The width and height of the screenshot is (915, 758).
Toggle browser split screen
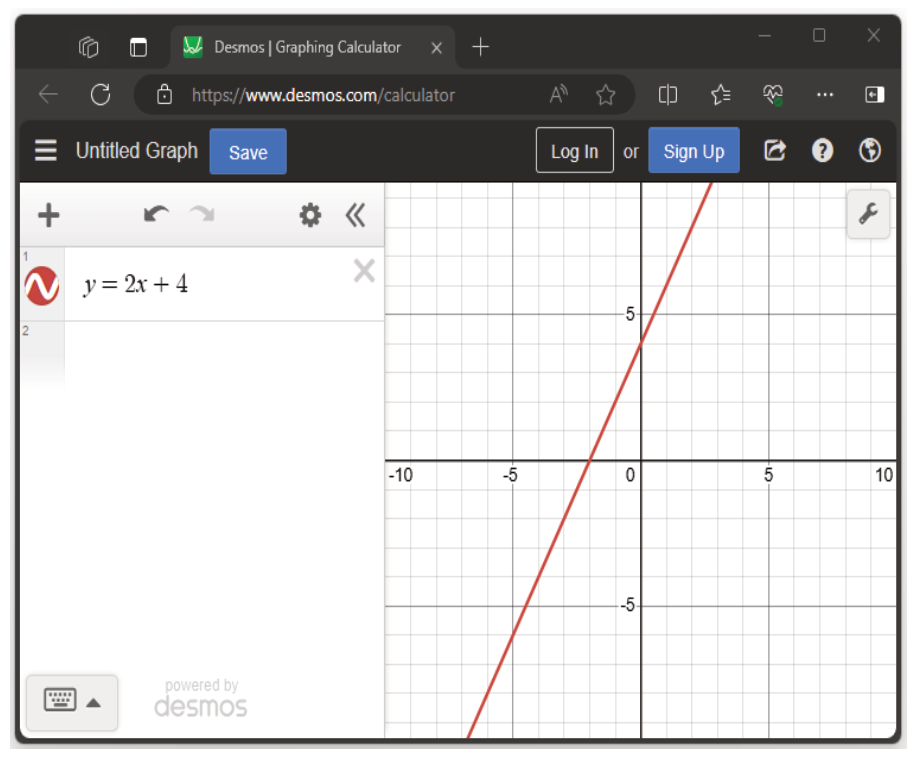coord(668,95)
